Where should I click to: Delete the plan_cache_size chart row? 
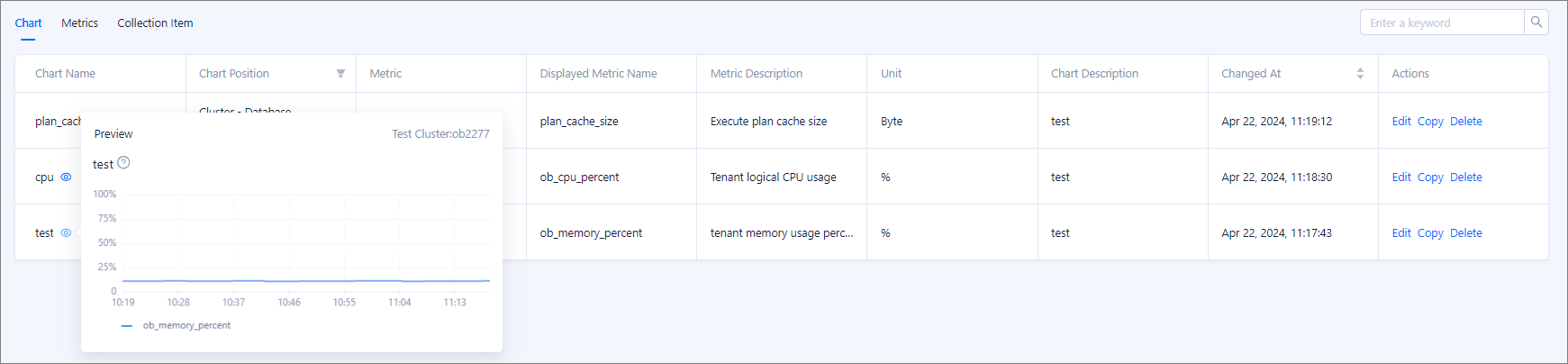pyautogui.click(x=1466, y=122)
